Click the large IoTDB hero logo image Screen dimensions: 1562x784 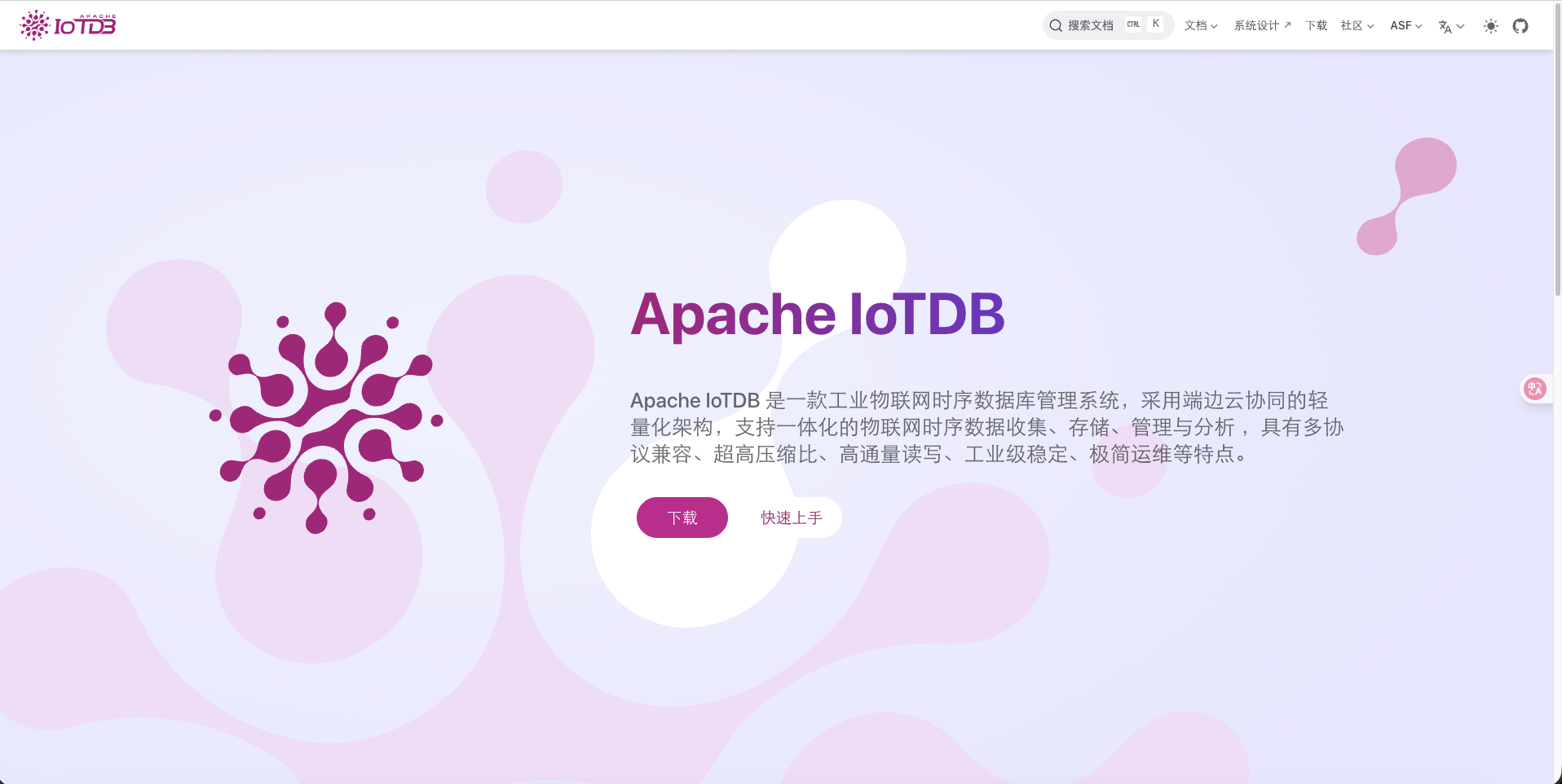[x=326, y=418]
